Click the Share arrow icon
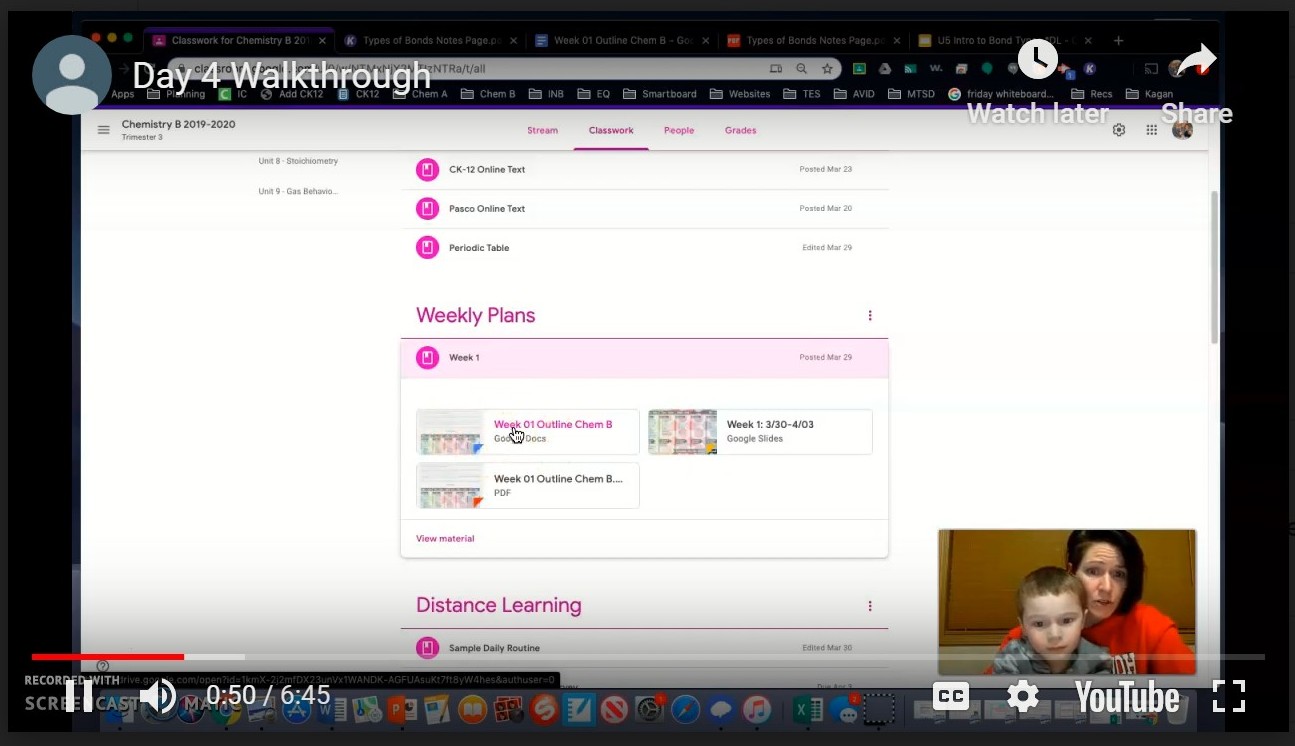This screenshot has width=1295, height=746. tap(1196, 62)
